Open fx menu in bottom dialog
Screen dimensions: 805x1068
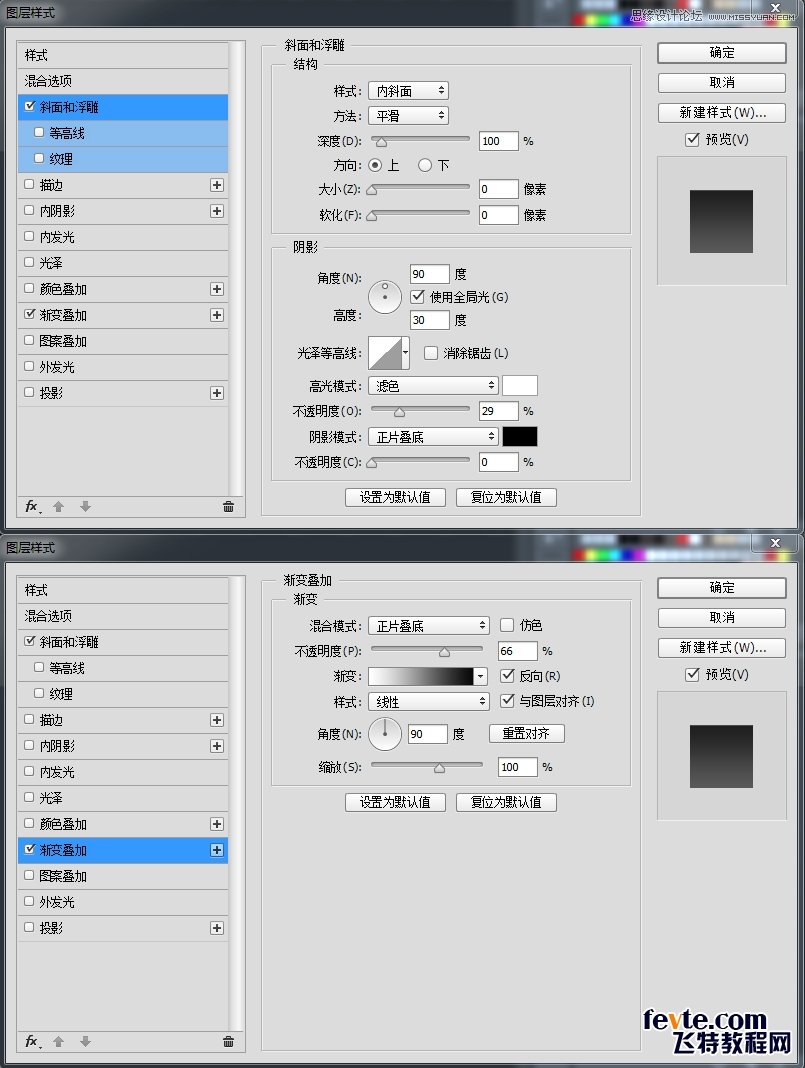click(x=33, y=1041)
